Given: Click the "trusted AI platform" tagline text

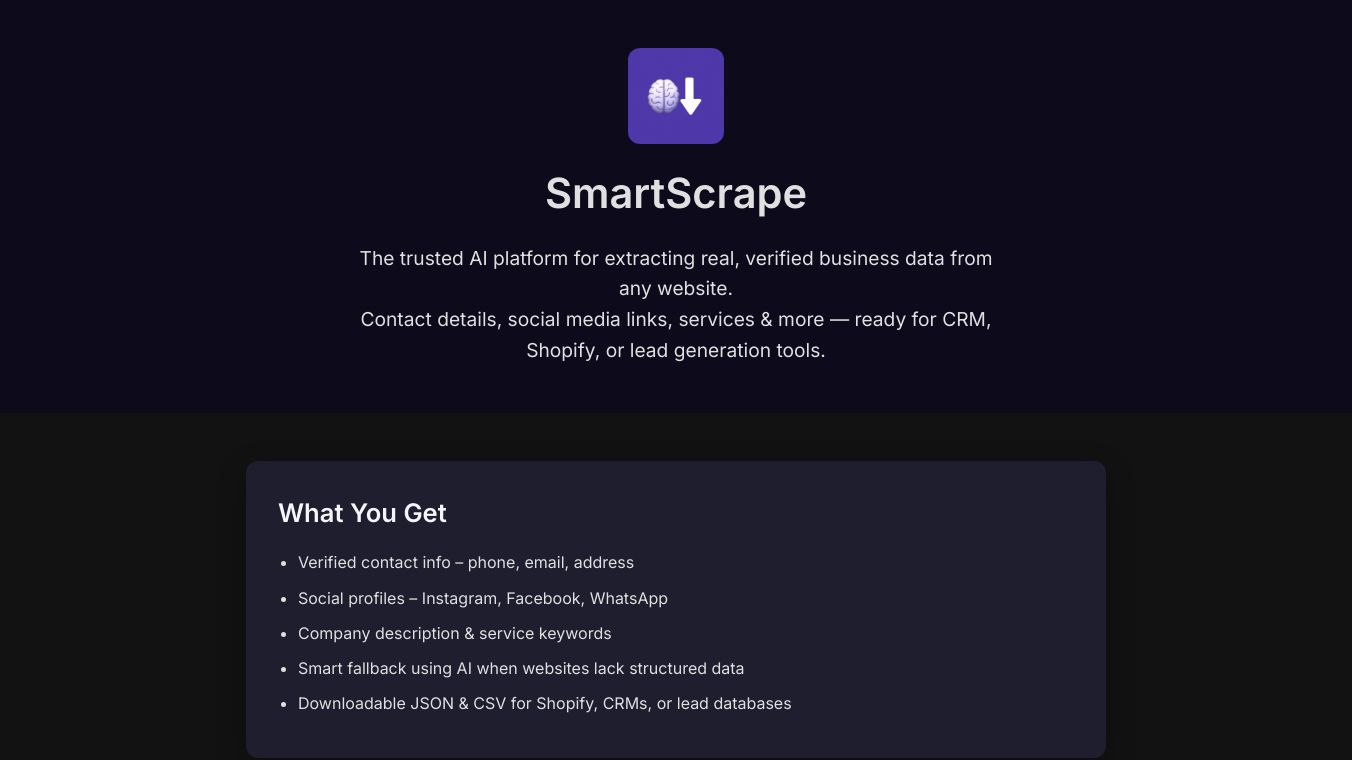Looking at the screenshot, I should [x=676, y=258].
